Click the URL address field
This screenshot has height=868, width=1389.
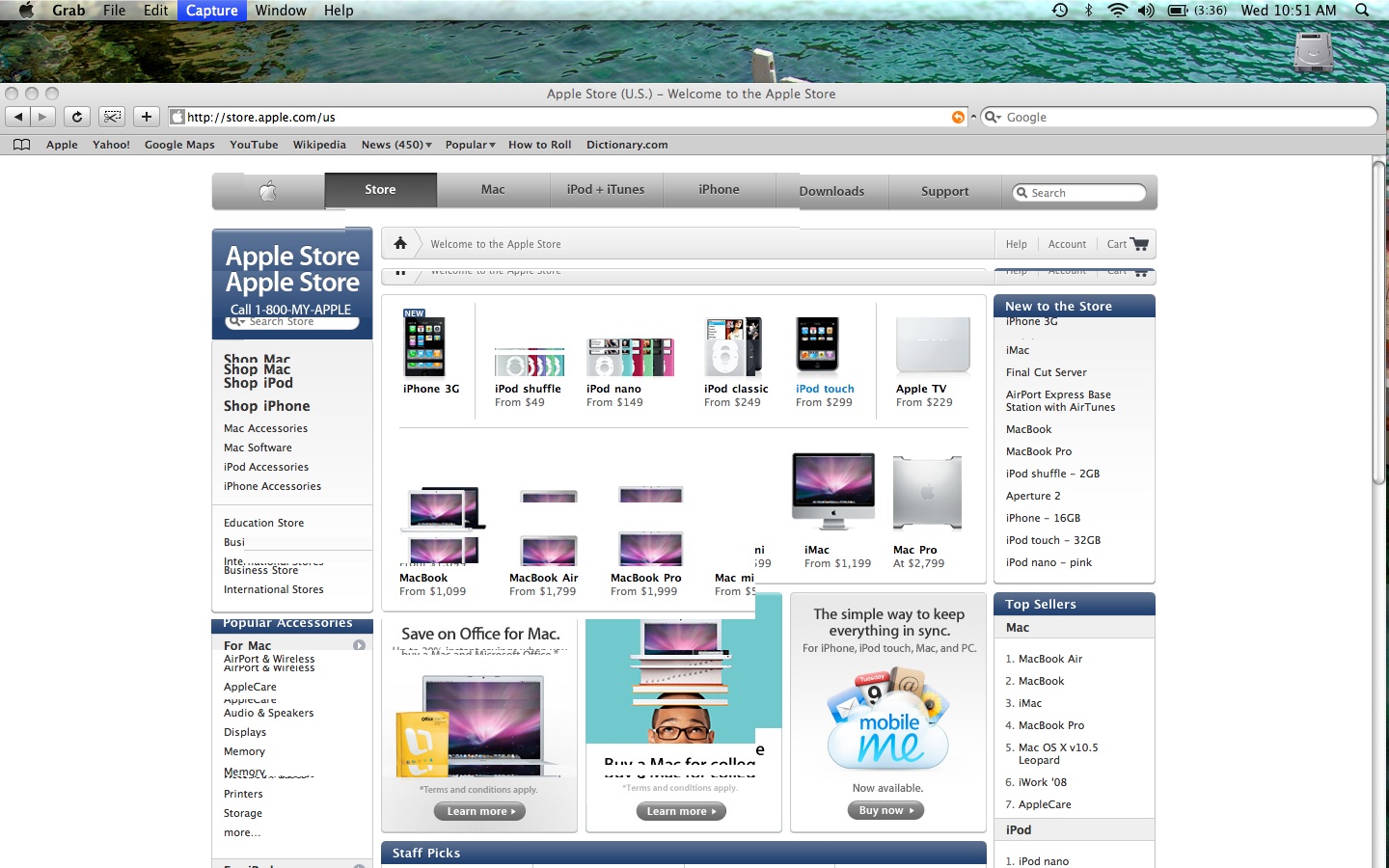pos(567,117)
